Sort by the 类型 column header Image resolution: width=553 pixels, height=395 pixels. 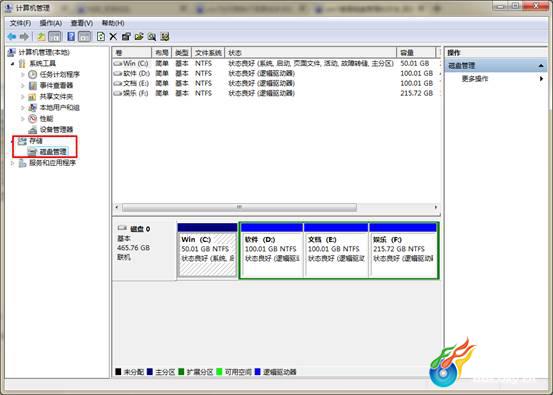[x=182, y=53]
